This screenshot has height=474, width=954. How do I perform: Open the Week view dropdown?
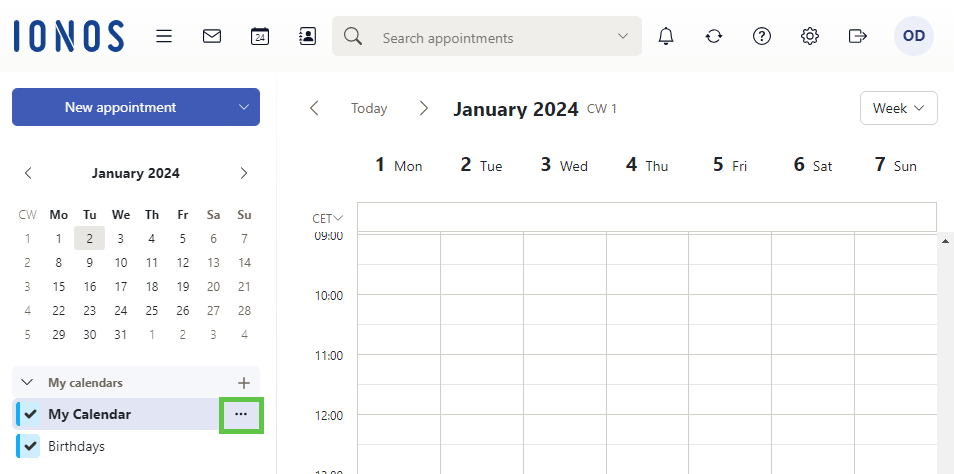click(898, 108)
